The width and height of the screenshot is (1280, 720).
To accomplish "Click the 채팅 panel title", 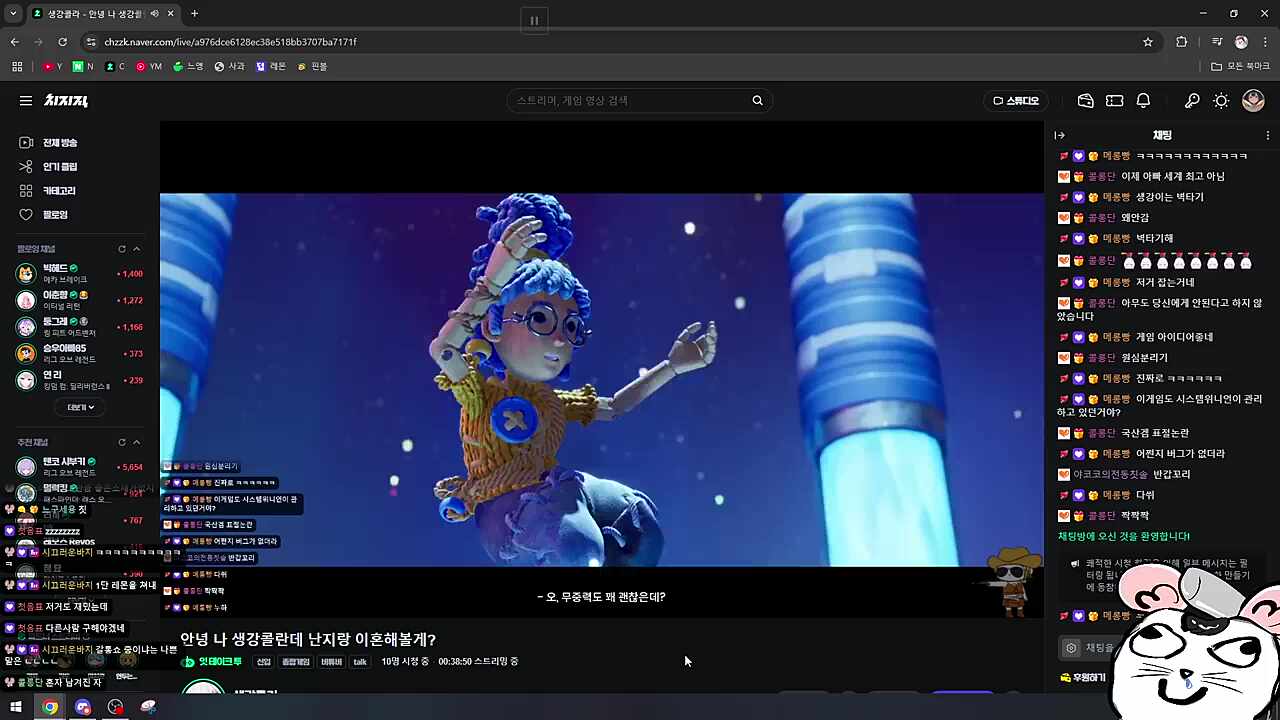I will click(x=1162, y=135).
